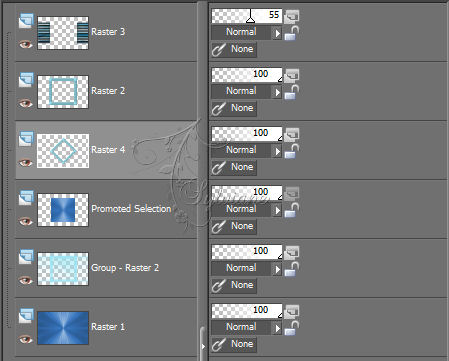Click the link icon of Raster 2
Screen dimensions: 449x361
[218, 108]
